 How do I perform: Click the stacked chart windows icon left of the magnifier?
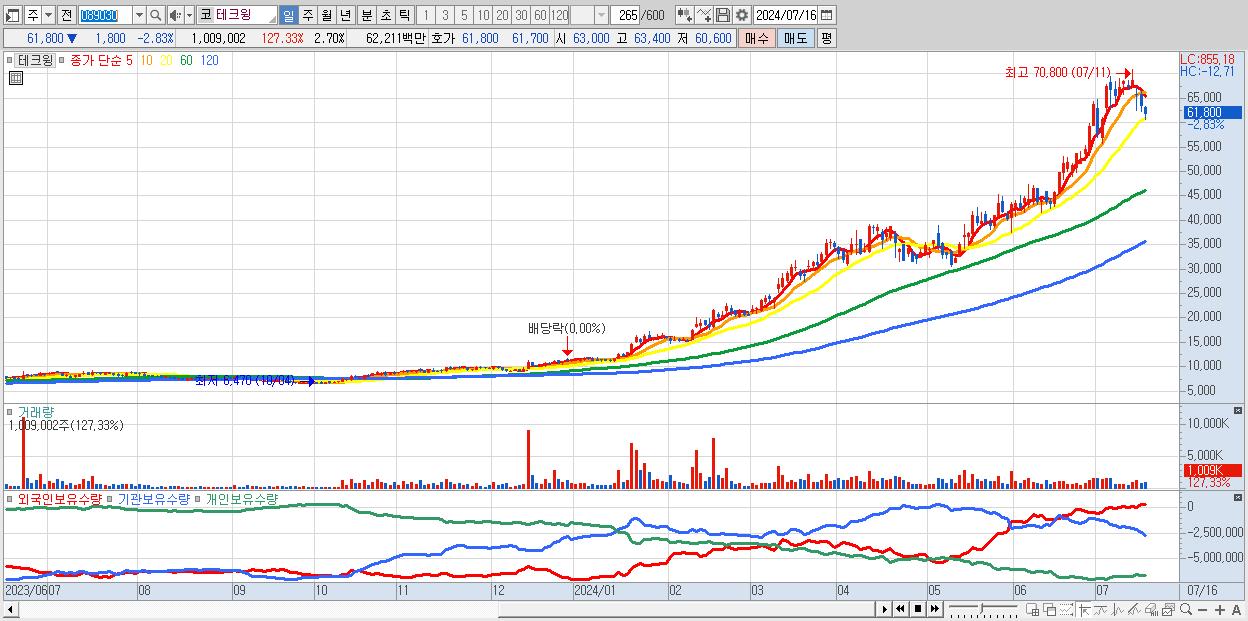coord(1168,610)
